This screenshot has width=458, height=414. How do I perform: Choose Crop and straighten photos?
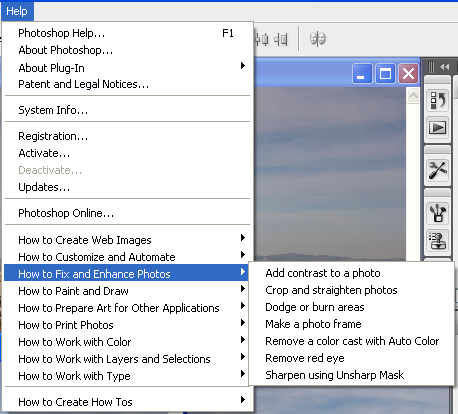pyautogui.click(x=352, y=290)
